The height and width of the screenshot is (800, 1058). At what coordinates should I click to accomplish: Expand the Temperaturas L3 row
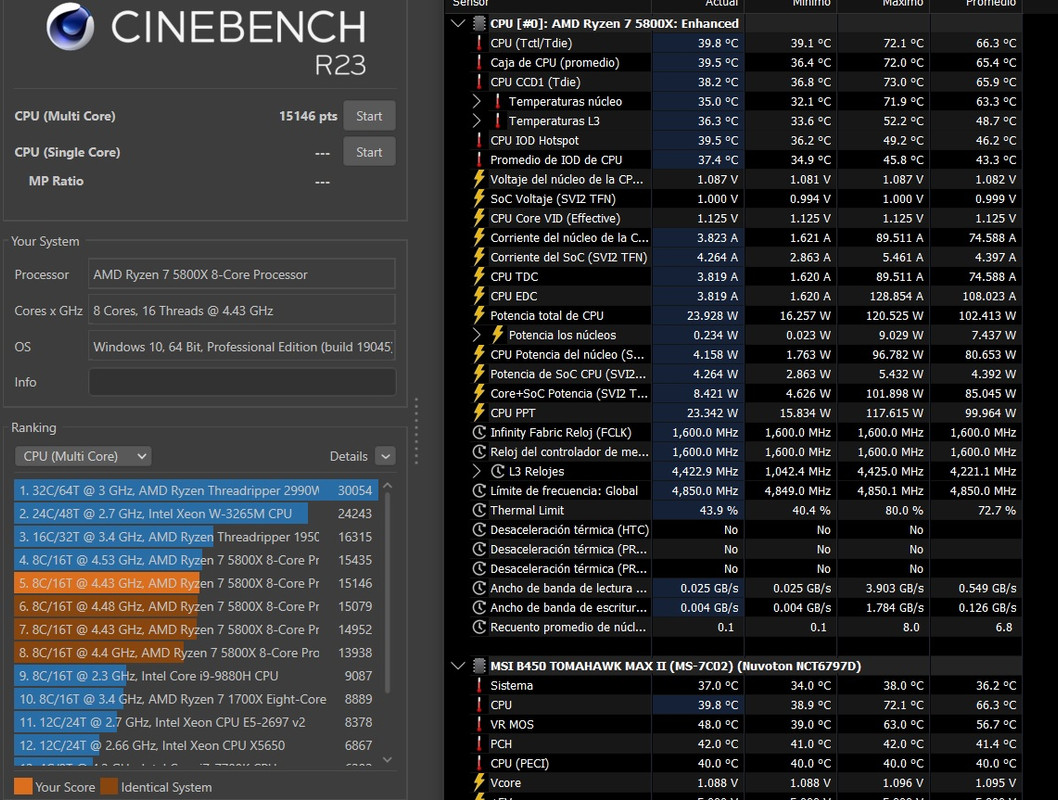pyautogui.click(x=476, y=121)
